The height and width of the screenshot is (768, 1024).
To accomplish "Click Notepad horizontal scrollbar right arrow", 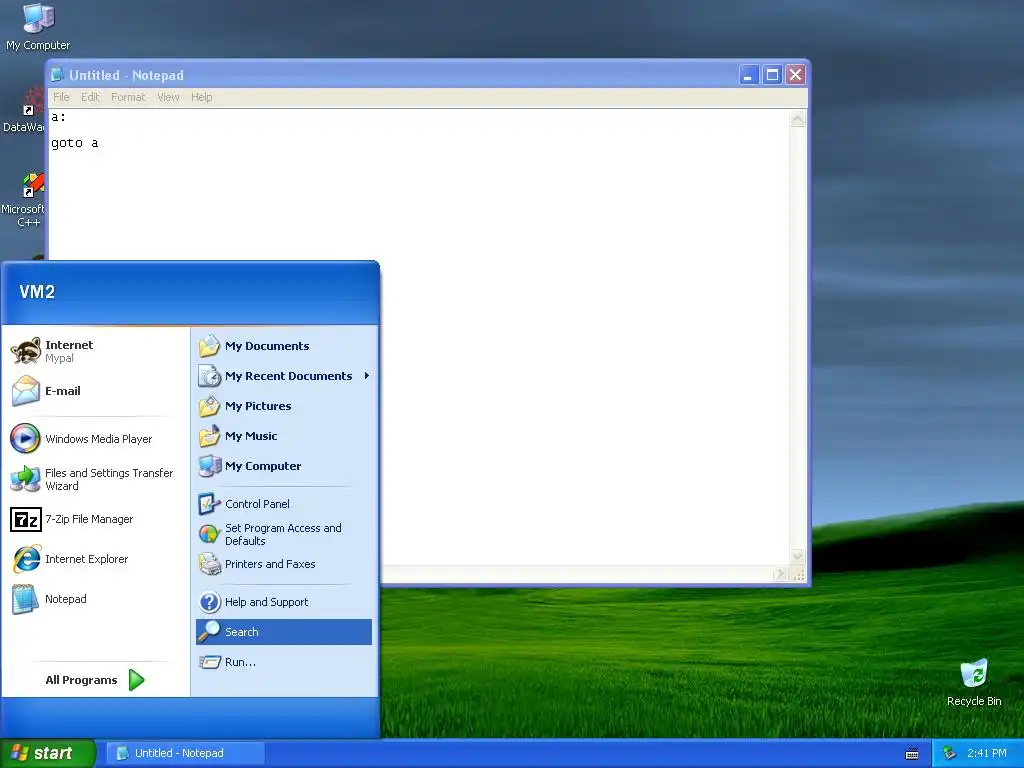I will (x=780, y=574).
